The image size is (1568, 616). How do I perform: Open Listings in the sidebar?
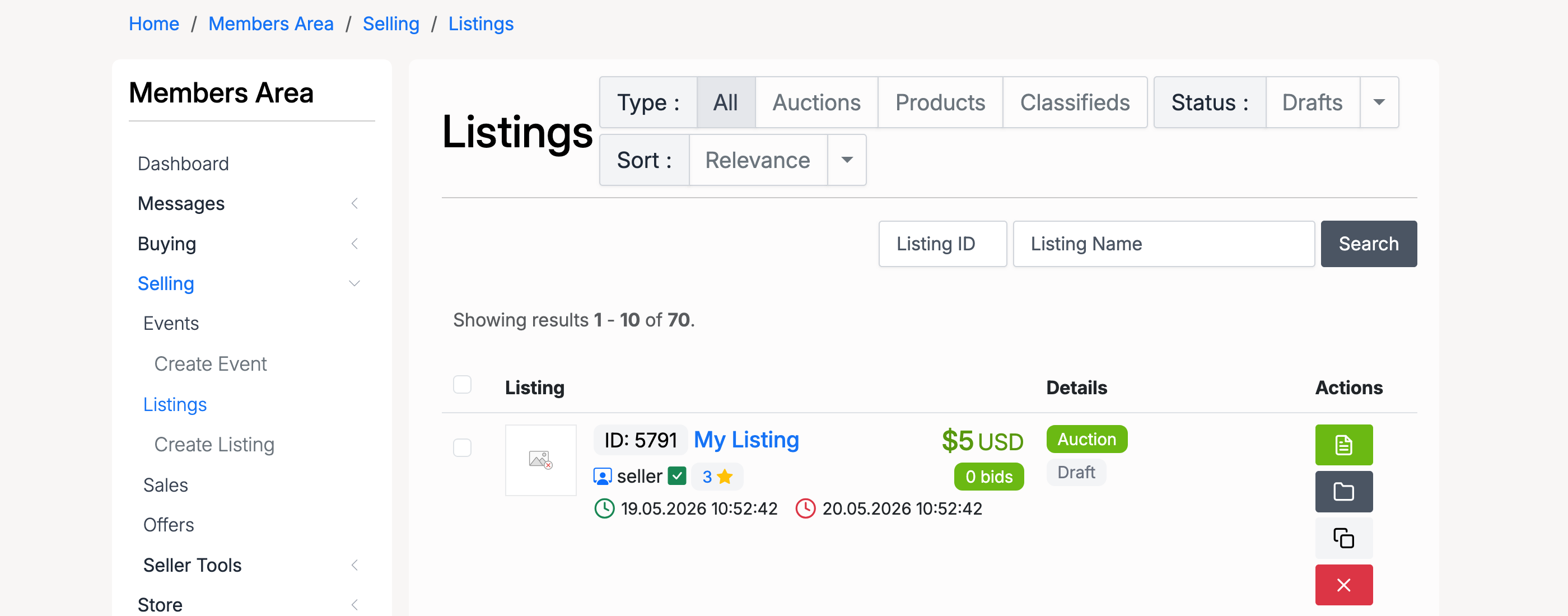tap(175, 405)
